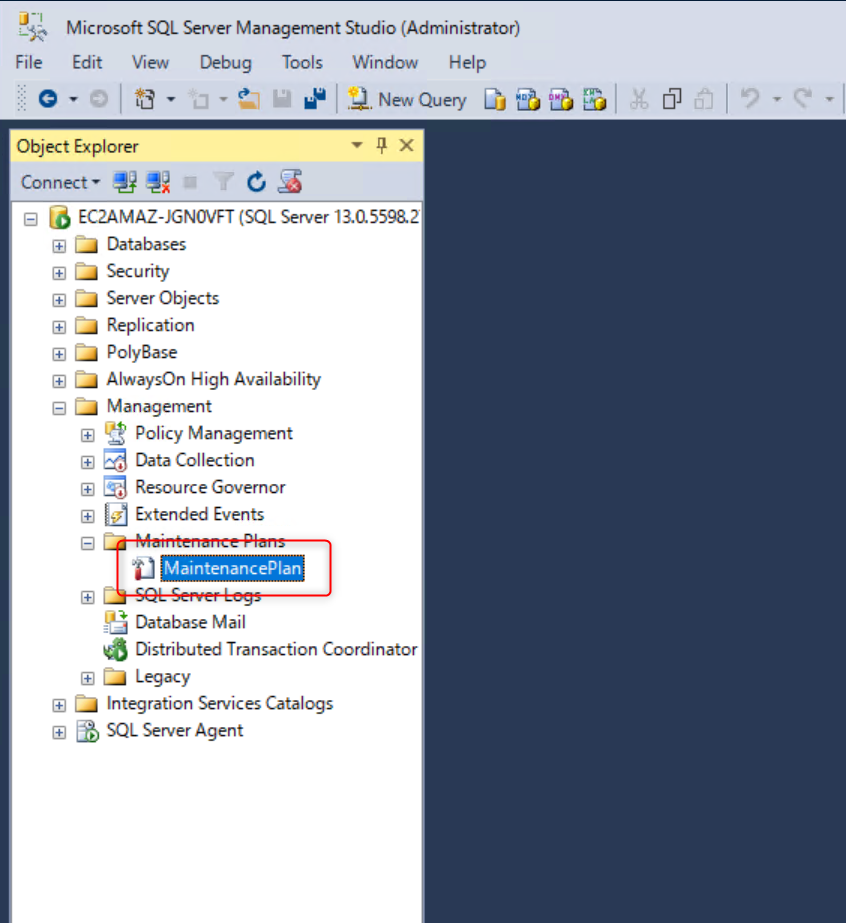This screenshot has height=923, width=846.
Task: Open the New Project dropdown arrow
Action: 171,99
